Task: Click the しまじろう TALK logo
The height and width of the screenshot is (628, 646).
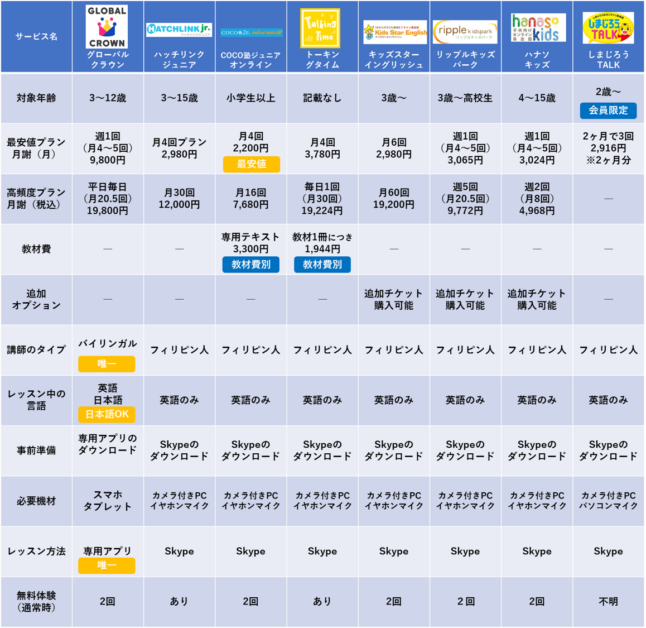Action: click(608, 25)
